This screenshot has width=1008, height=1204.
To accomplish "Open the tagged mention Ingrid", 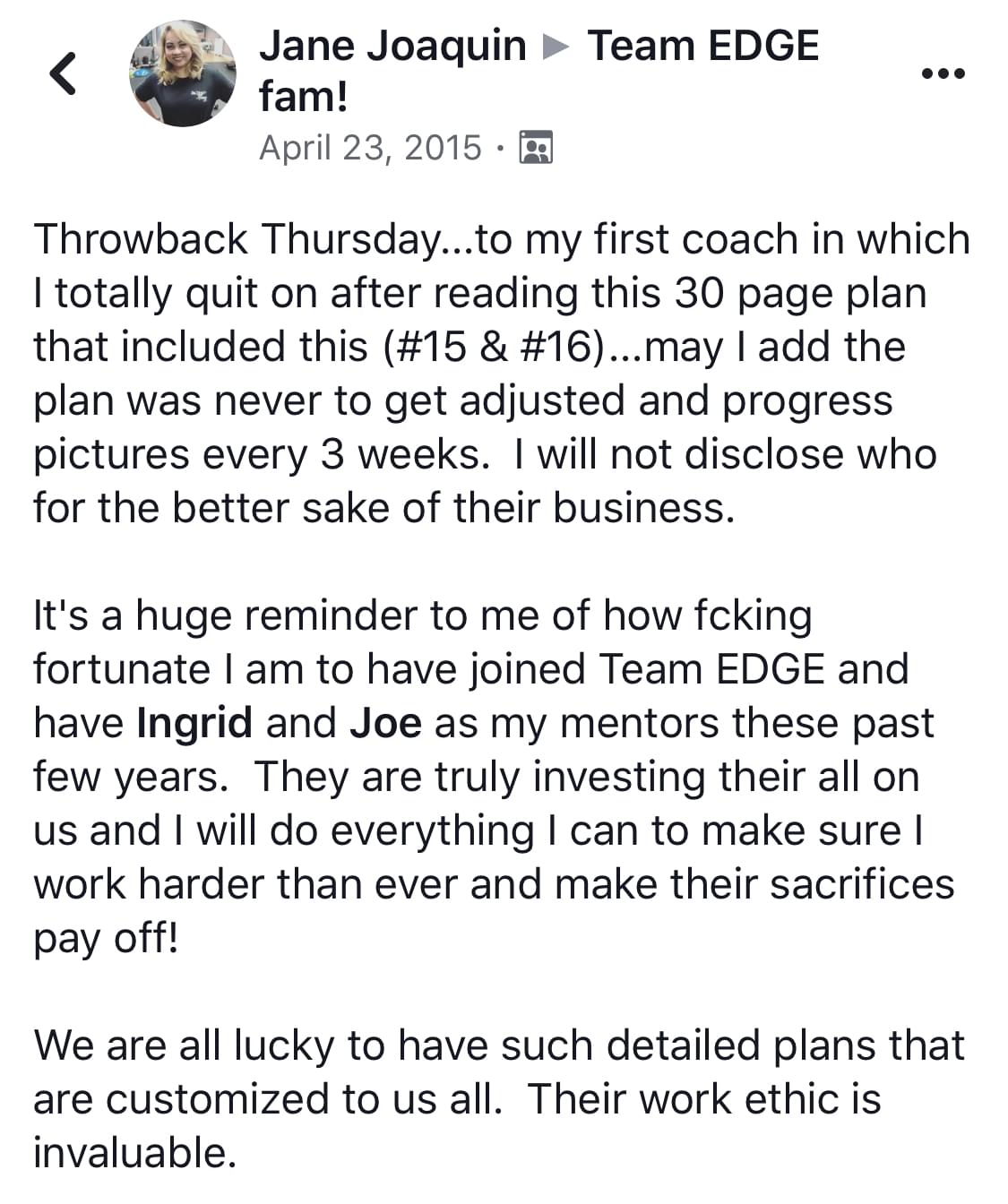I will (194, 722).
